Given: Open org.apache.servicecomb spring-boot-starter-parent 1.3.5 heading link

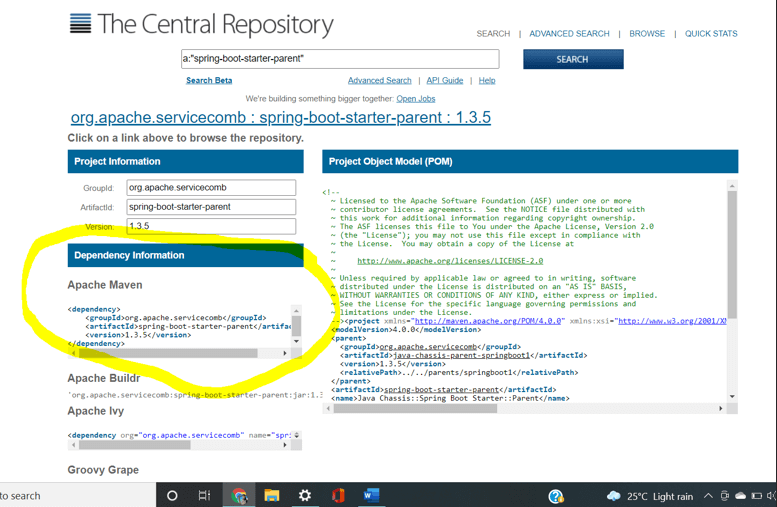Looking at the screenshot, I should click(x=281, y=117).
